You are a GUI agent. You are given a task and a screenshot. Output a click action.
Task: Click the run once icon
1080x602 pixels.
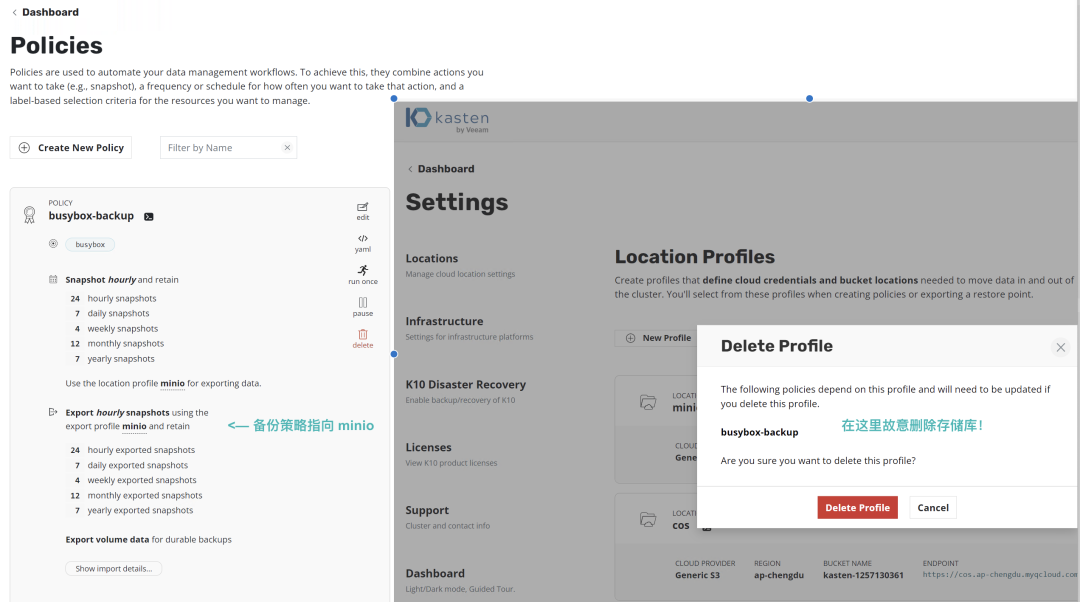[x=362, y=274]
